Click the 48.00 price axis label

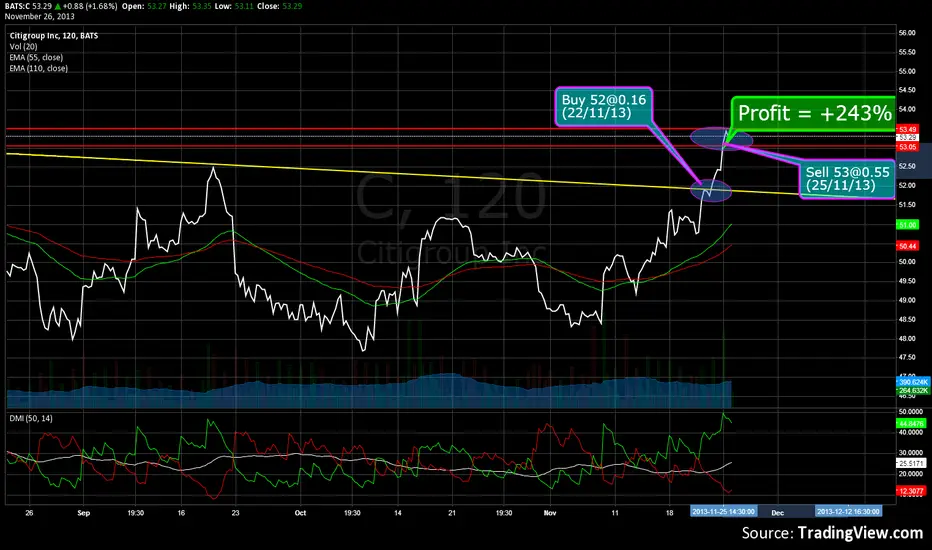(x=907, y=338)
